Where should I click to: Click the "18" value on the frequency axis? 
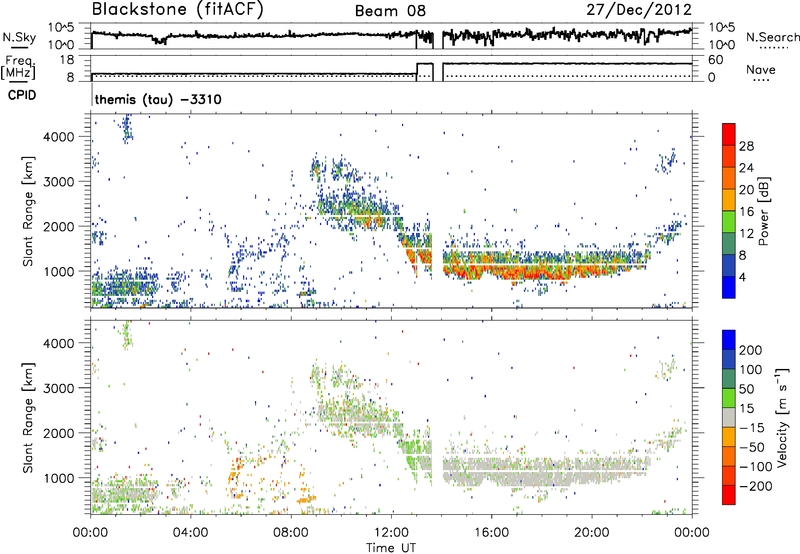pos(67,60)
